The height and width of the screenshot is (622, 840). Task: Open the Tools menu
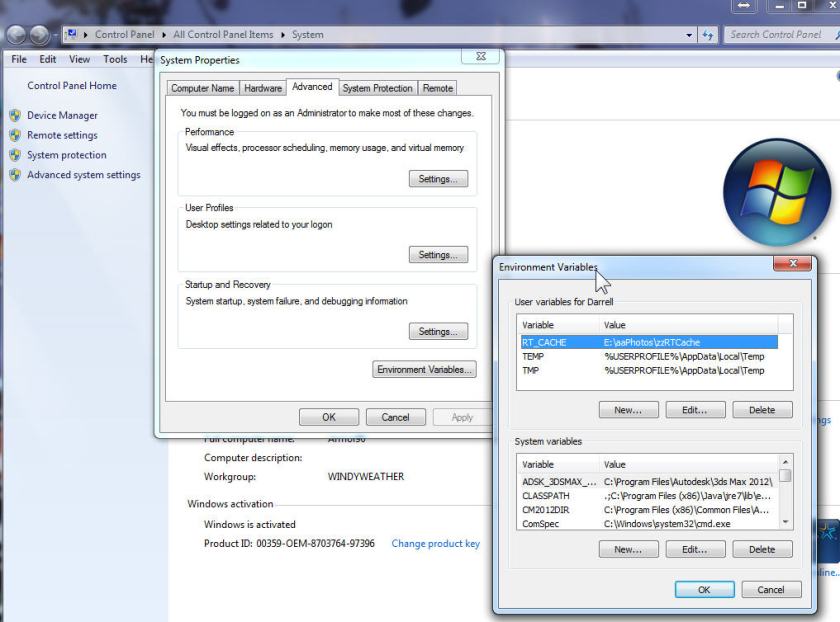point(115,59)
